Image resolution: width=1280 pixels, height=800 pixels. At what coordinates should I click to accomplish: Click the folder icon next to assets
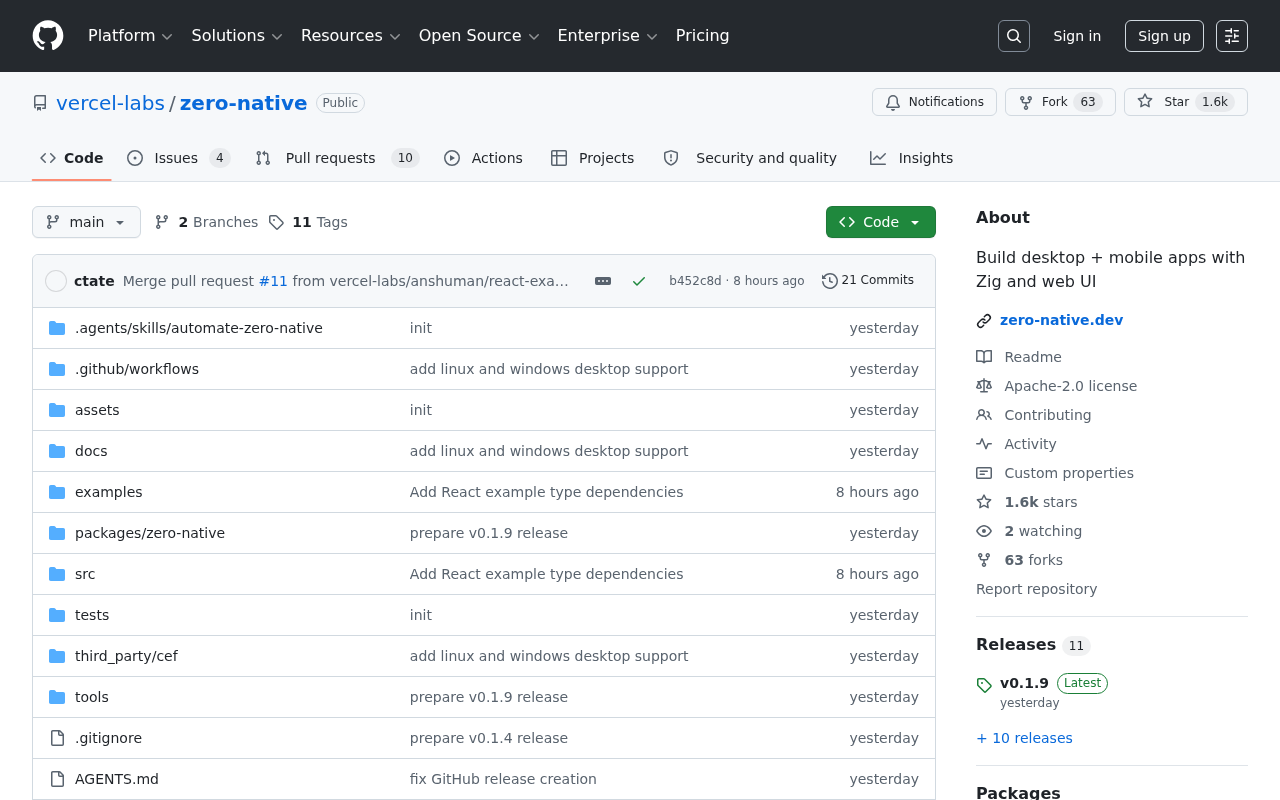(x=57, y=410)
